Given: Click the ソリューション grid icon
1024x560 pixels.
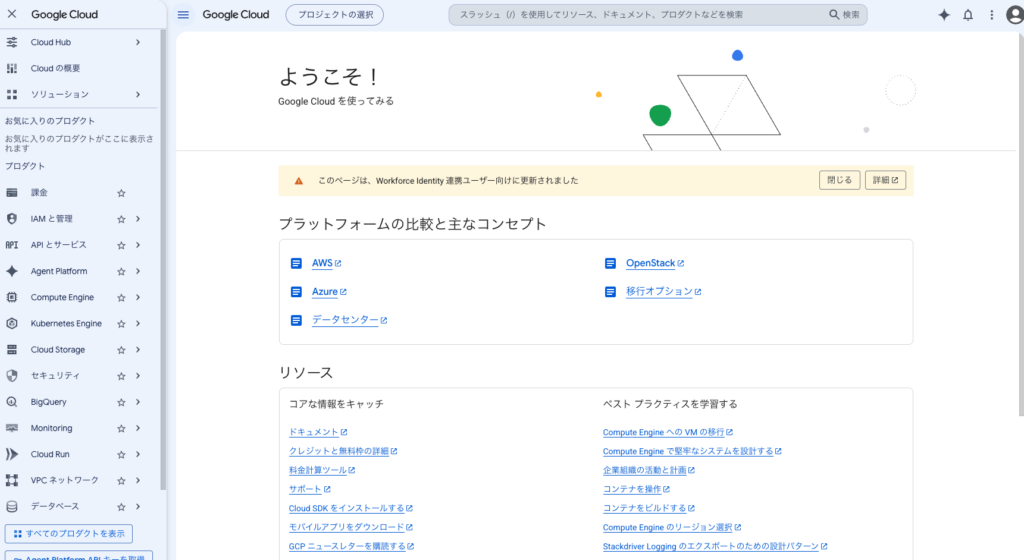Looking at the screenshot, I should (12, 95).
